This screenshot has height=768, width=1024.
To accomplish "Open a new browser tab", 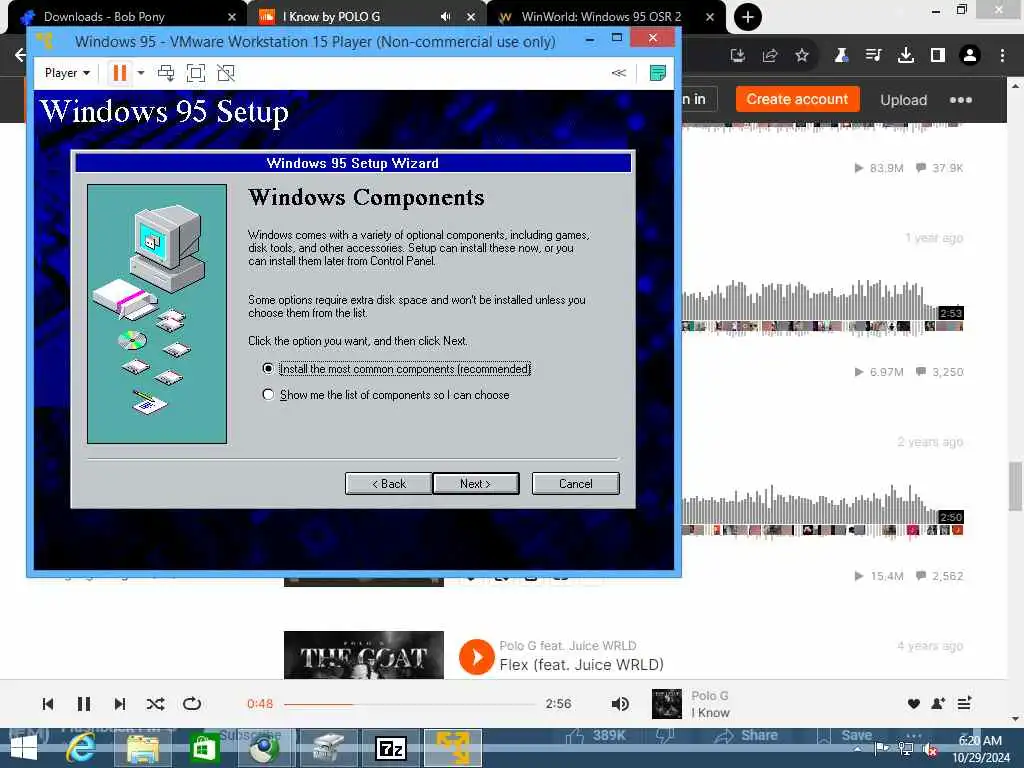I will click(748, 17).
